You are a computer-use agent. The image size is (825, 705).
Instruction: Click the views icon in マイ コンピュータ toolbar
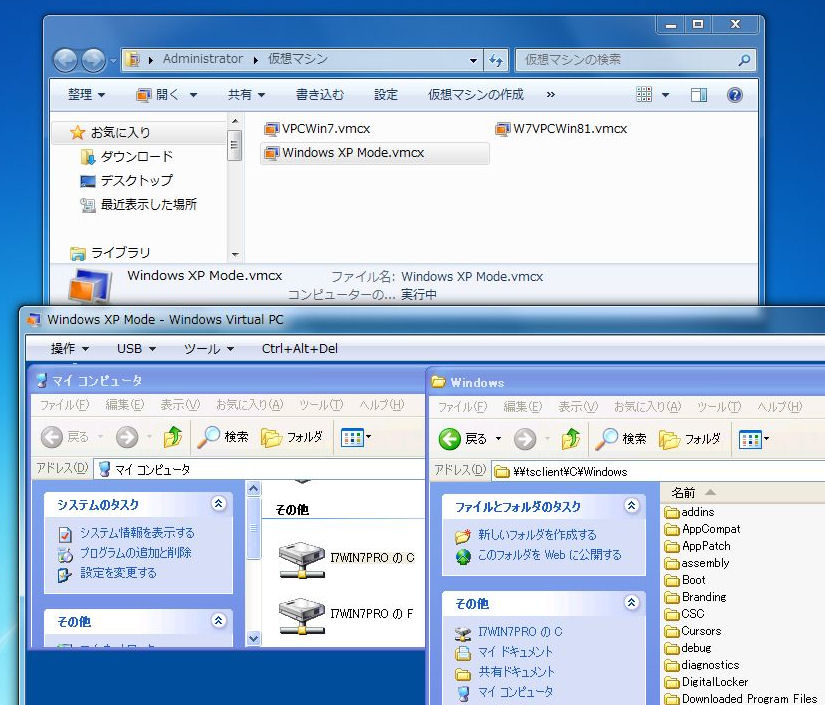[x=351, y=437]
